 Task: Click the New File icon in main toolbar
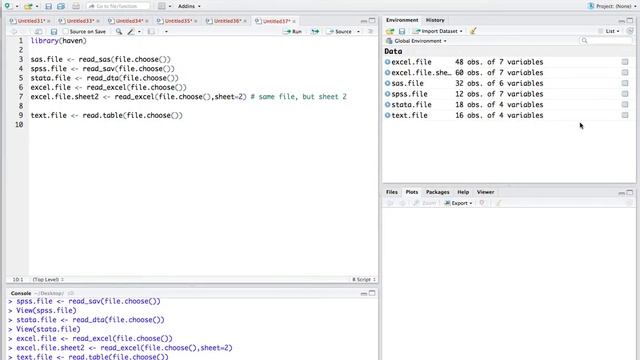coord(8,6)
